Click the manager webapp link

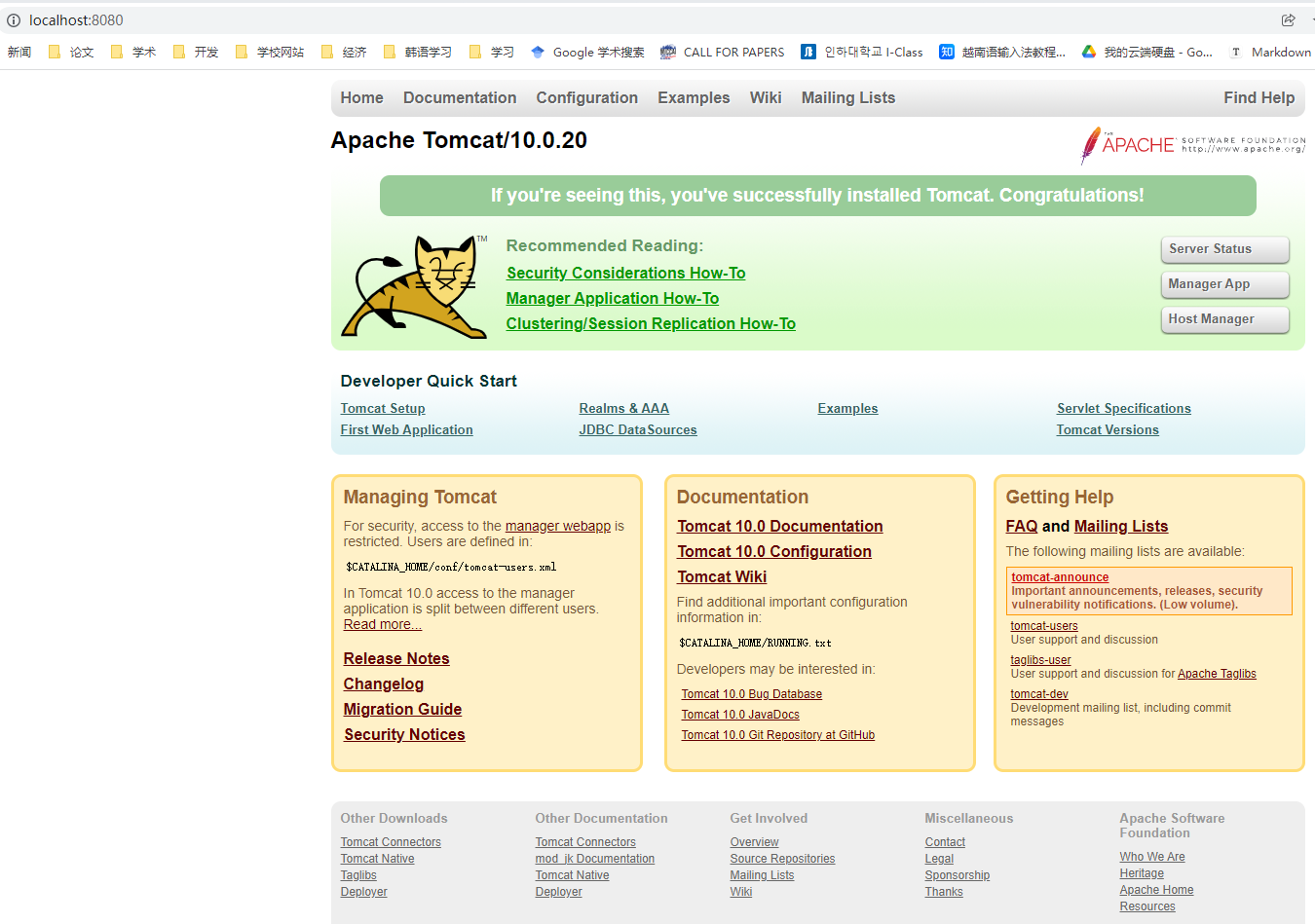point(558,527)
